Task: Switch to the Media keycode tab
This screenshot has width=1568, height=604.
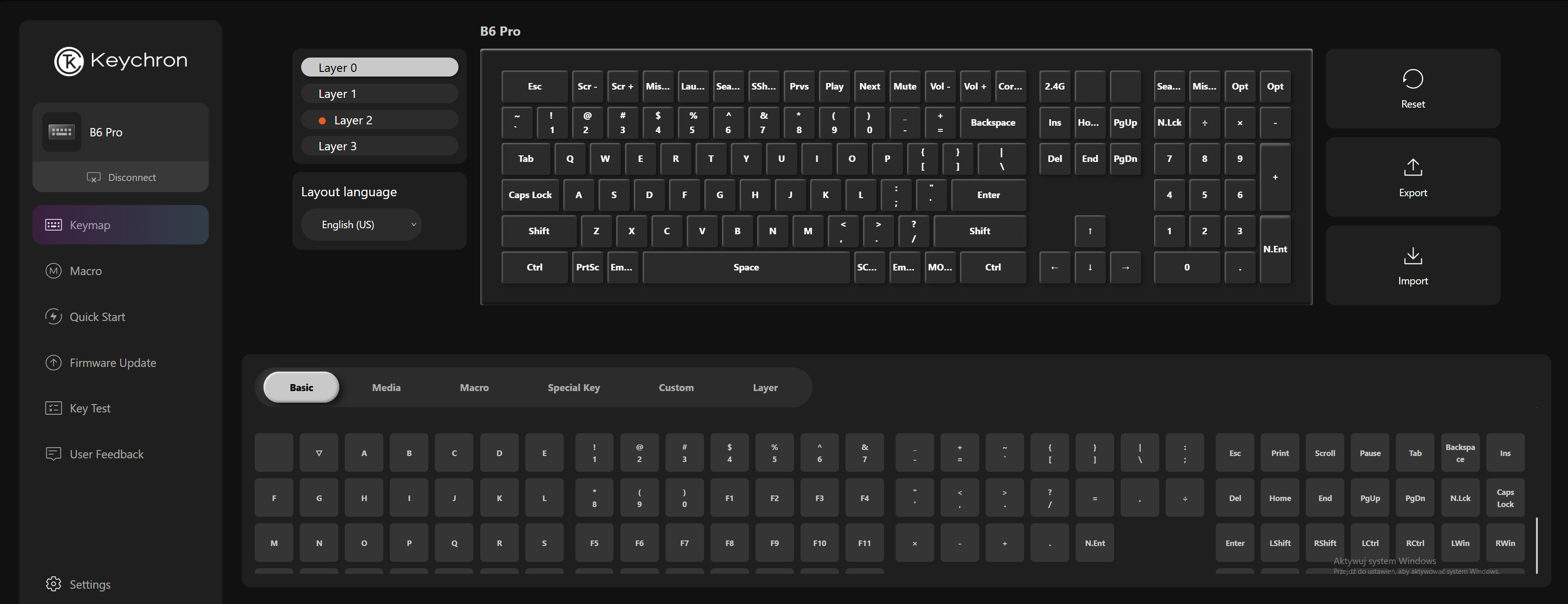Action: [x=386, y=387]
